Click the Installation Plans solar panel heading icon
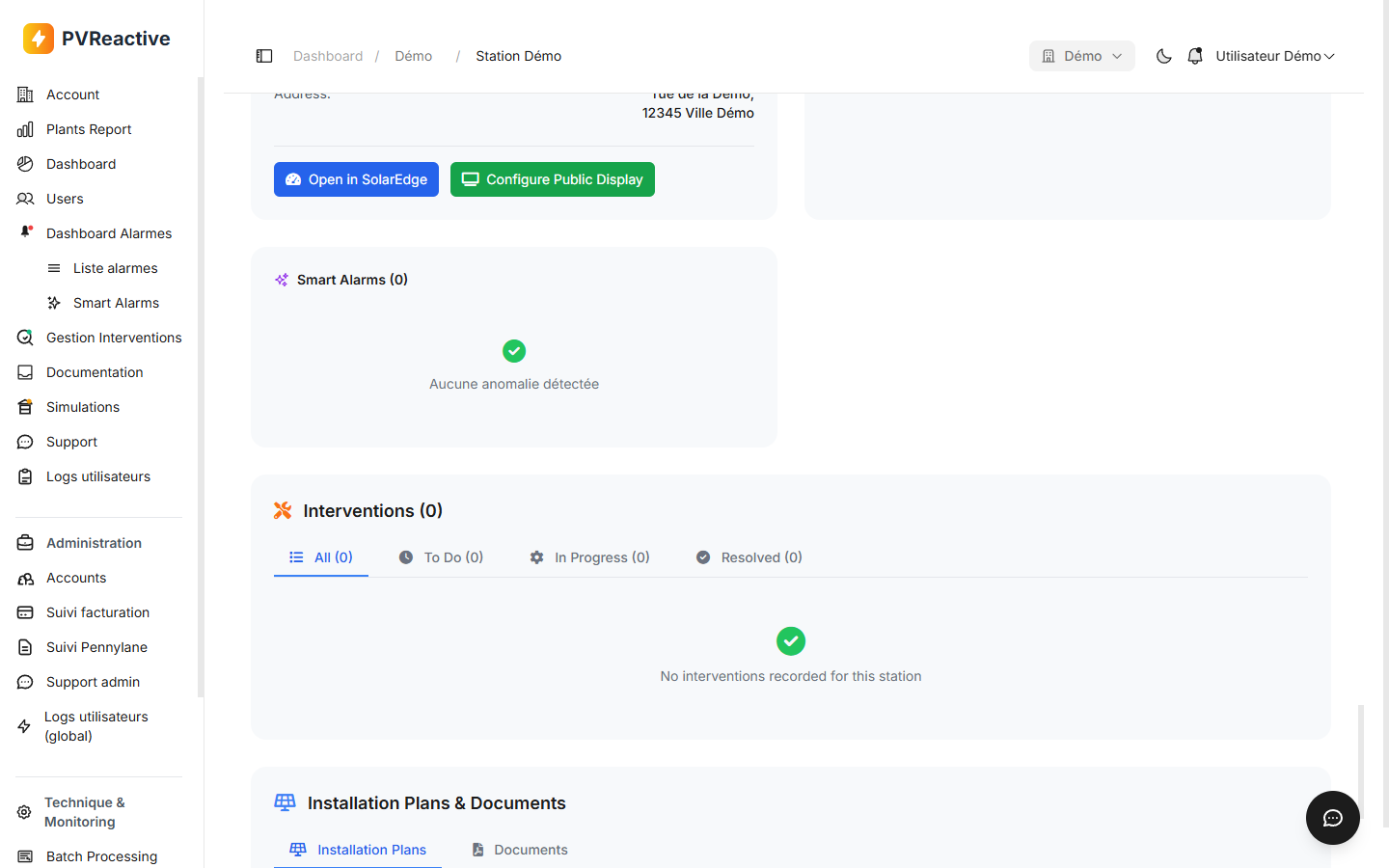 pos(286,802)
